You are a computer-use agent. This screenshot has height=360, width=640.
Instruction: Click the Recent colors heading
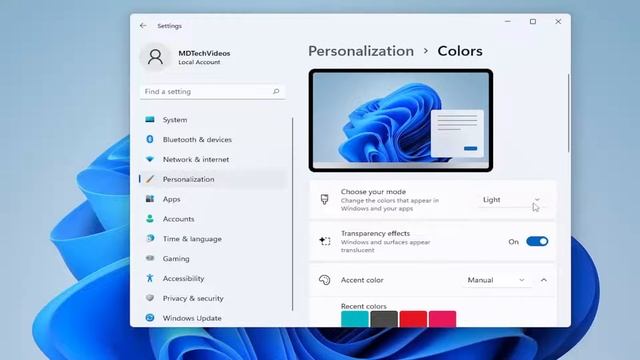tap(363, 306)
